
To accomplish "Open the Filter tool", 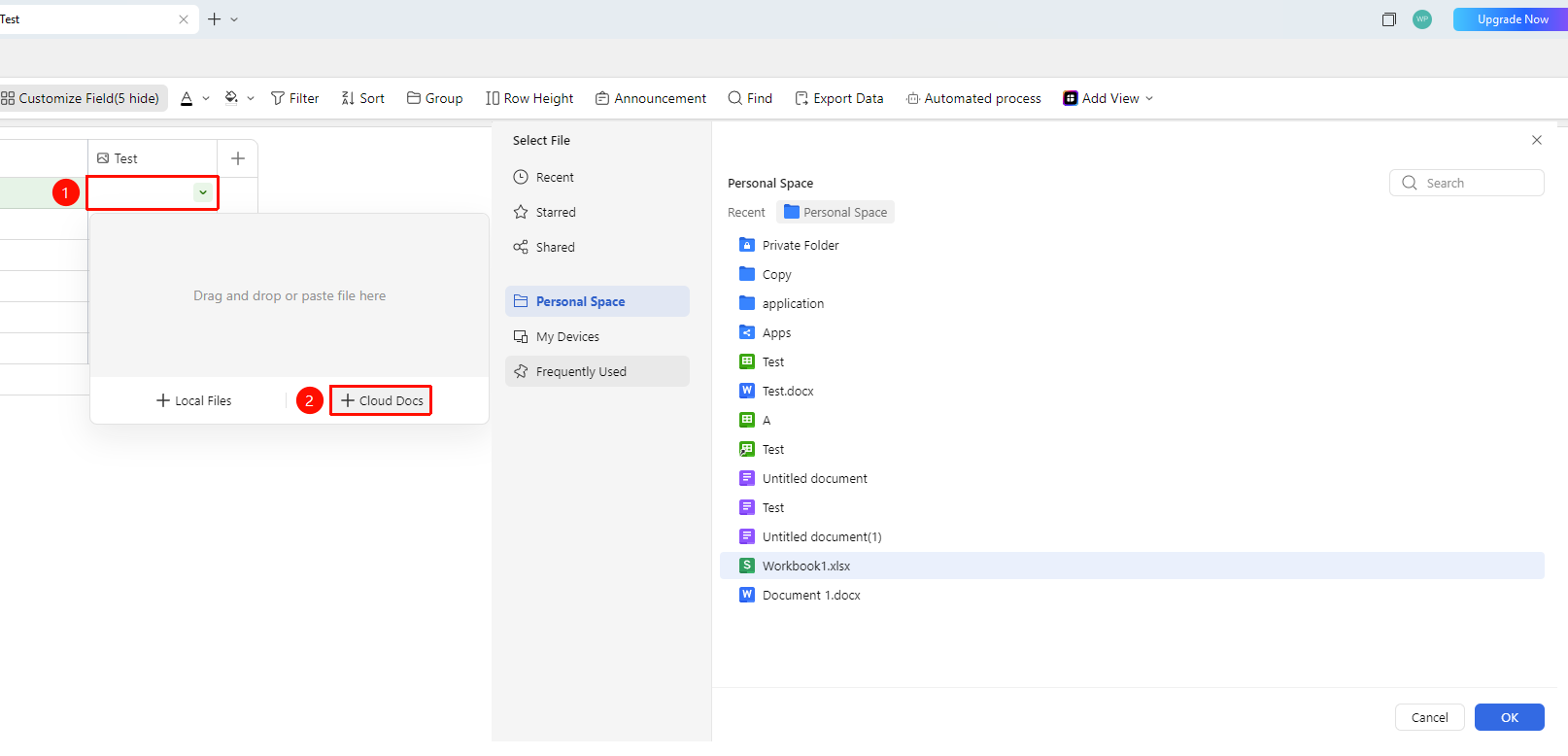I will (x=294, y=98).
